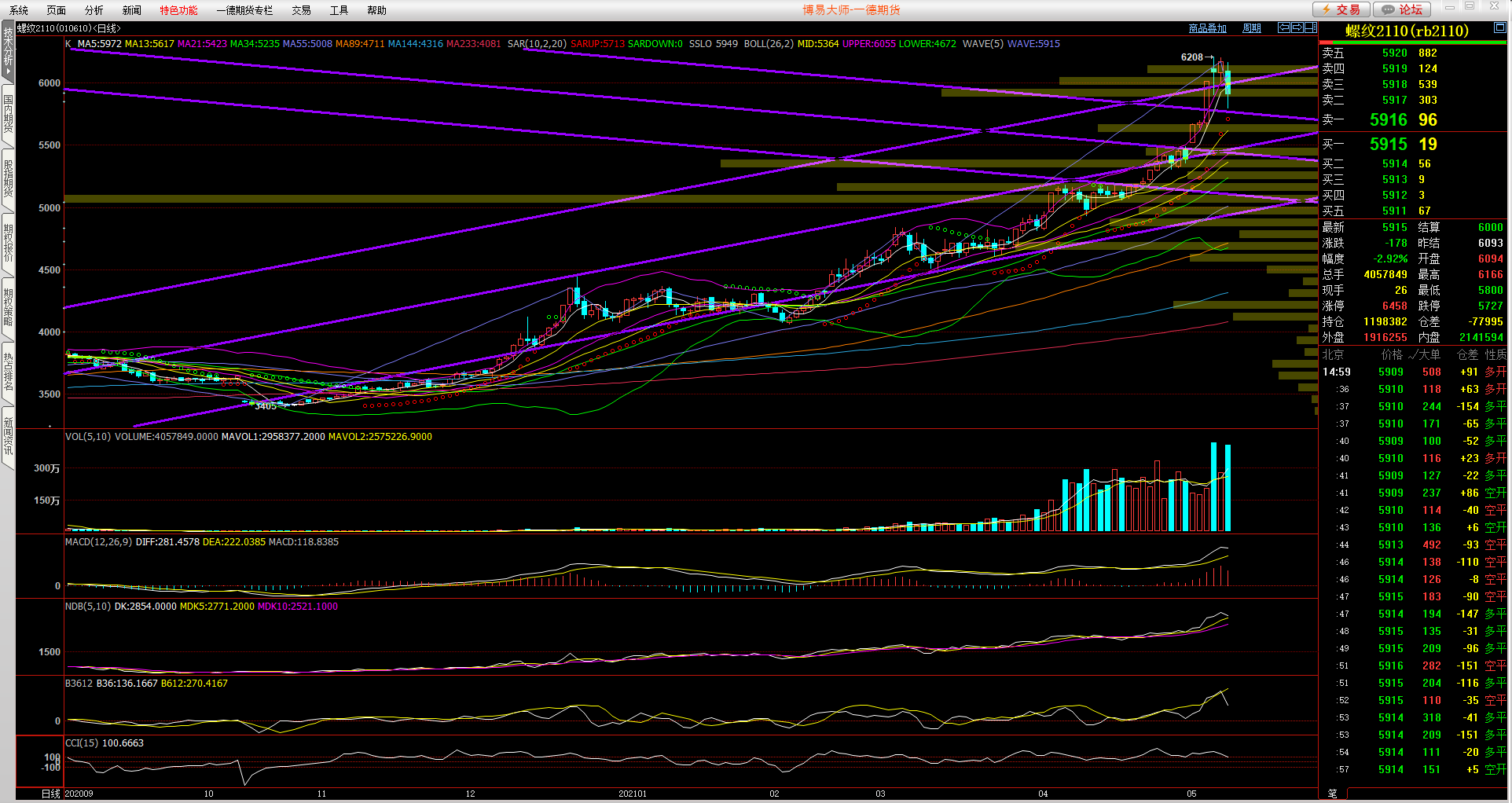This screenshot has width=1512, height=803.
Task: Click the 卖一 ask price 5916
Action: (x=1388, y=120)
